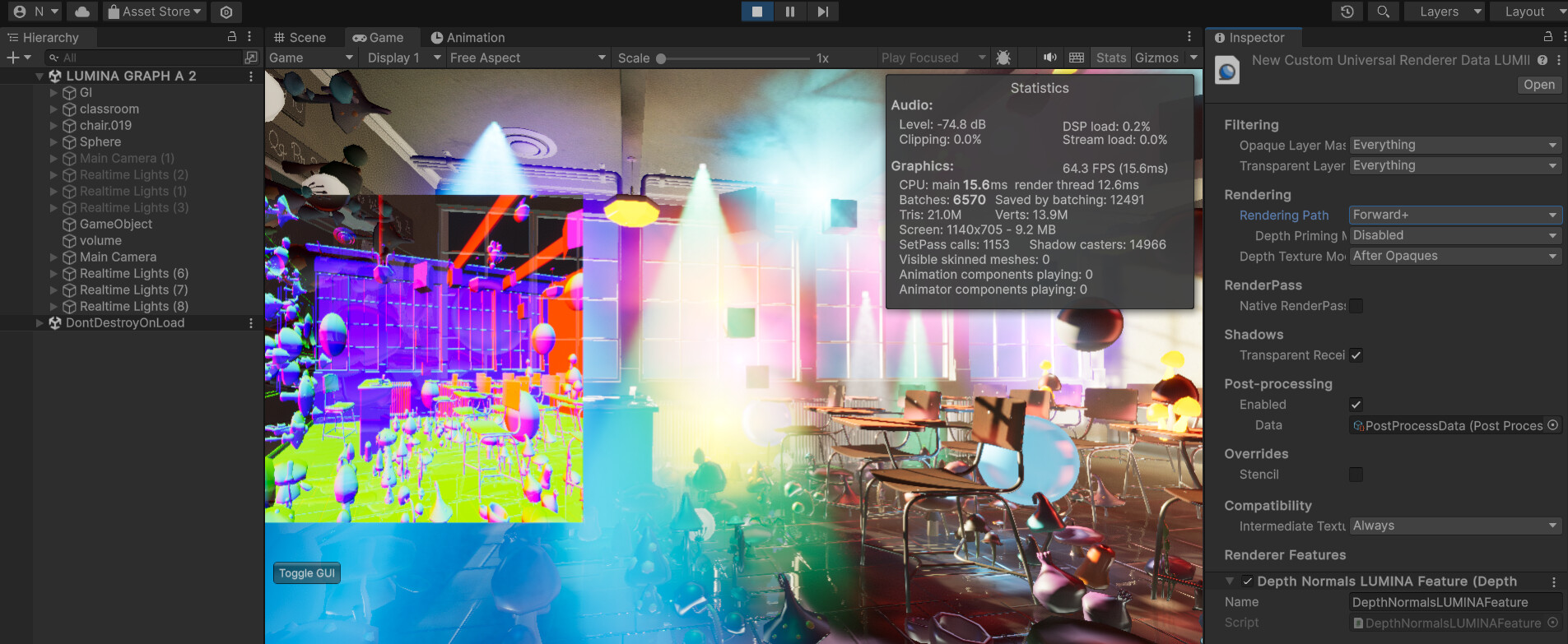The image size is (1568, 644).
Task: Pause the running game
Action: coord(790,12)
